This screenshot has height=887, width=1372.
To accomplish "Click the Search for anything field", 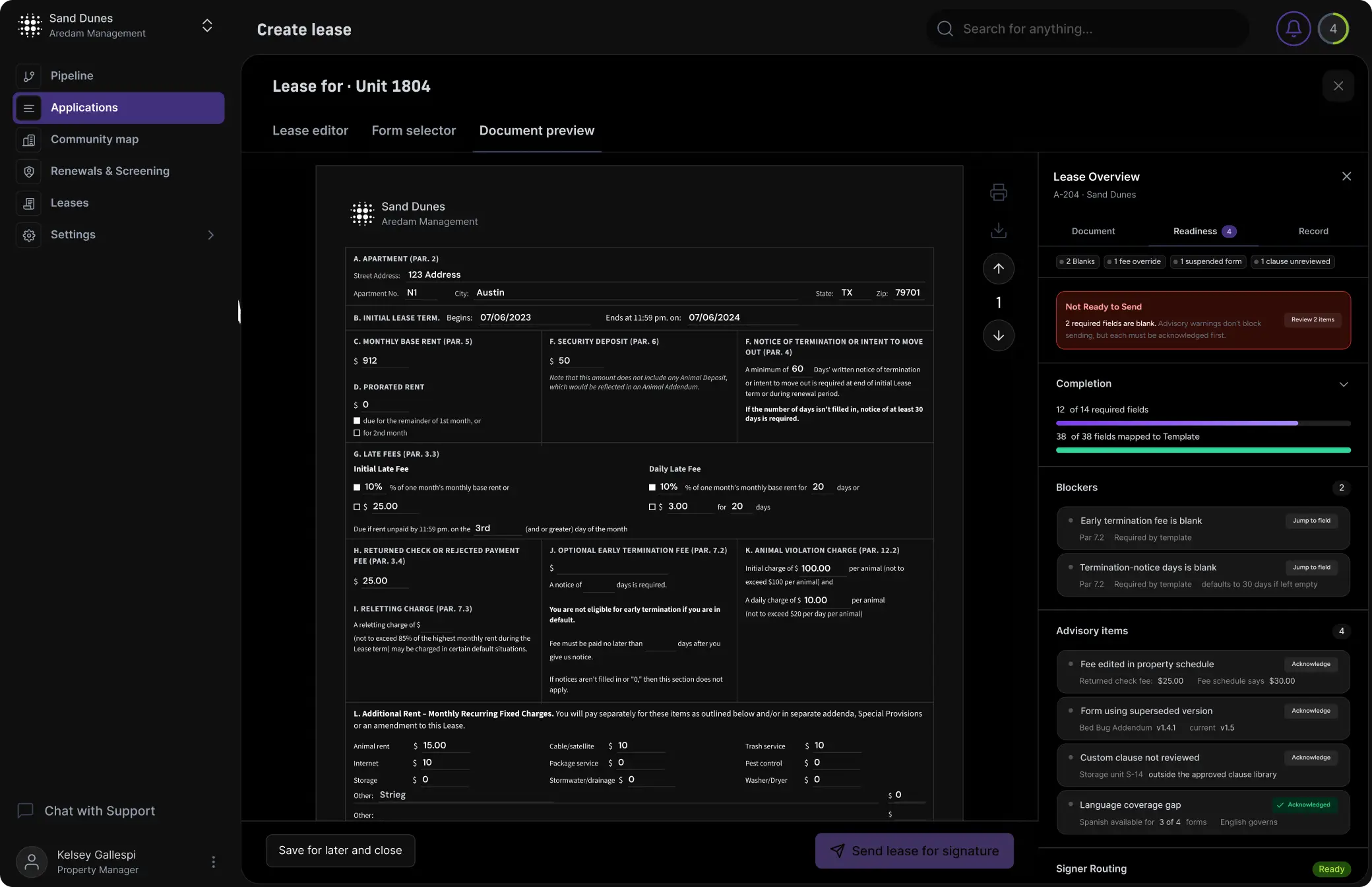I will pos(1088,28).
